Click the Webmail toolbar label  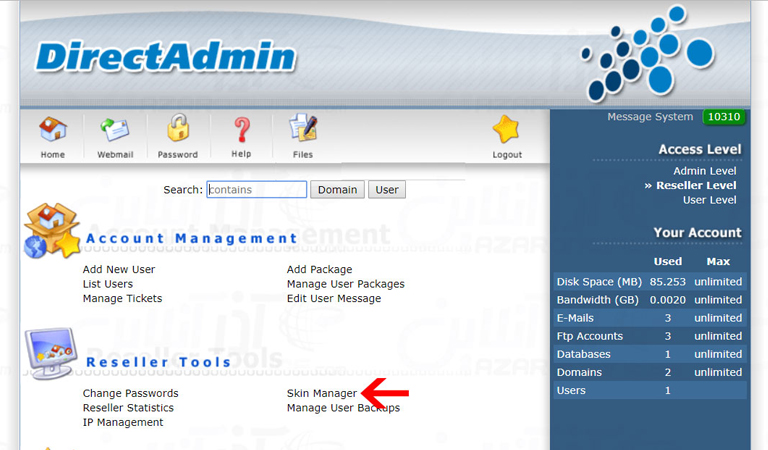coord(115,155)
